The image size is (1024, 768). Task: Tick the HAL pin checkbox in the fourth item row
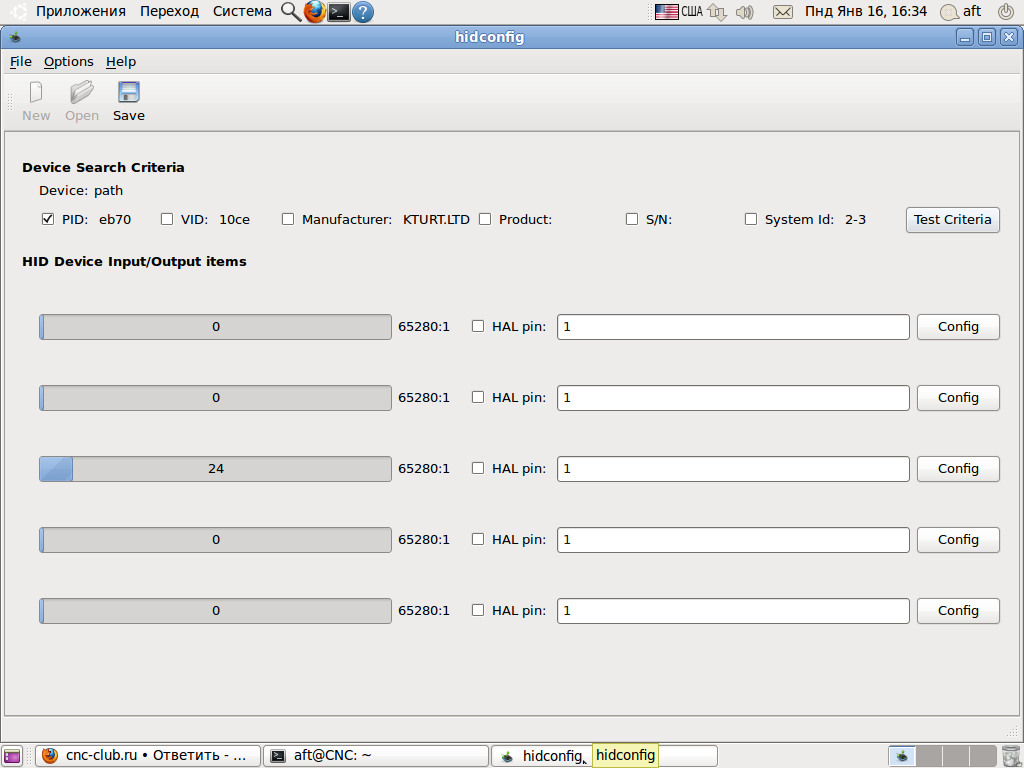[478, 539]
